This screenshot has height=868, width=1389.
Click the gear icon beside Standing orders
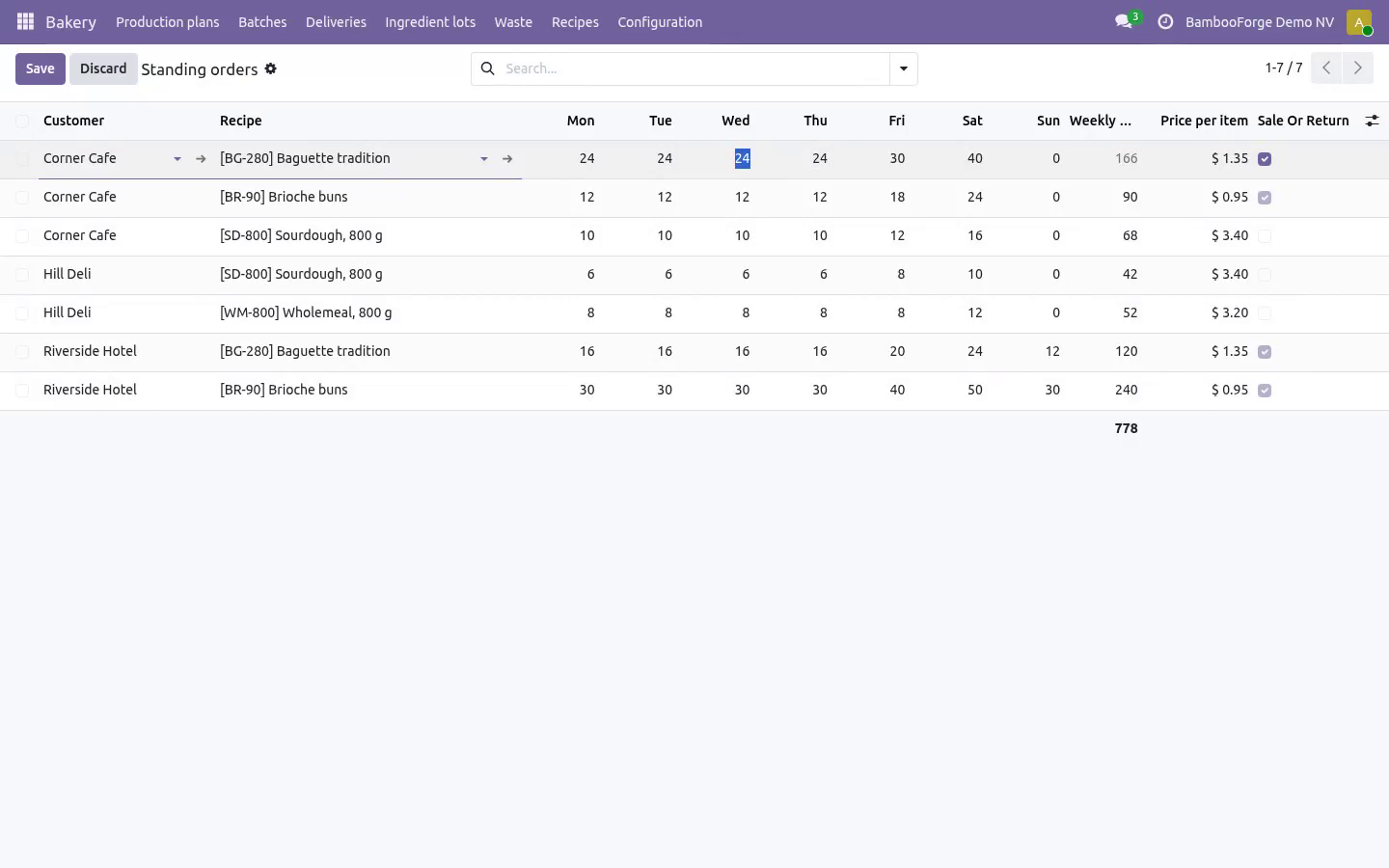(271, 68)
